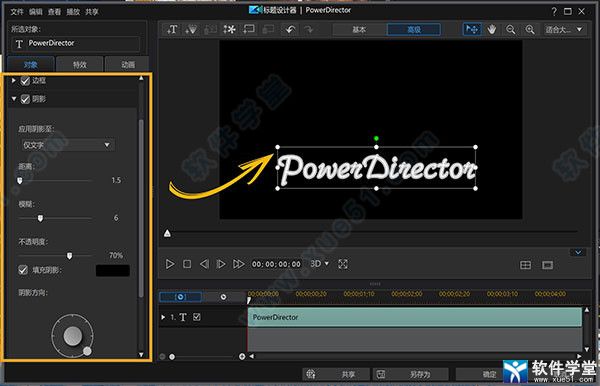The image size is (600, 386).
Task: Click the properties panel scroll up arrow
Action: pyautogui.click(x=141, y=78)
